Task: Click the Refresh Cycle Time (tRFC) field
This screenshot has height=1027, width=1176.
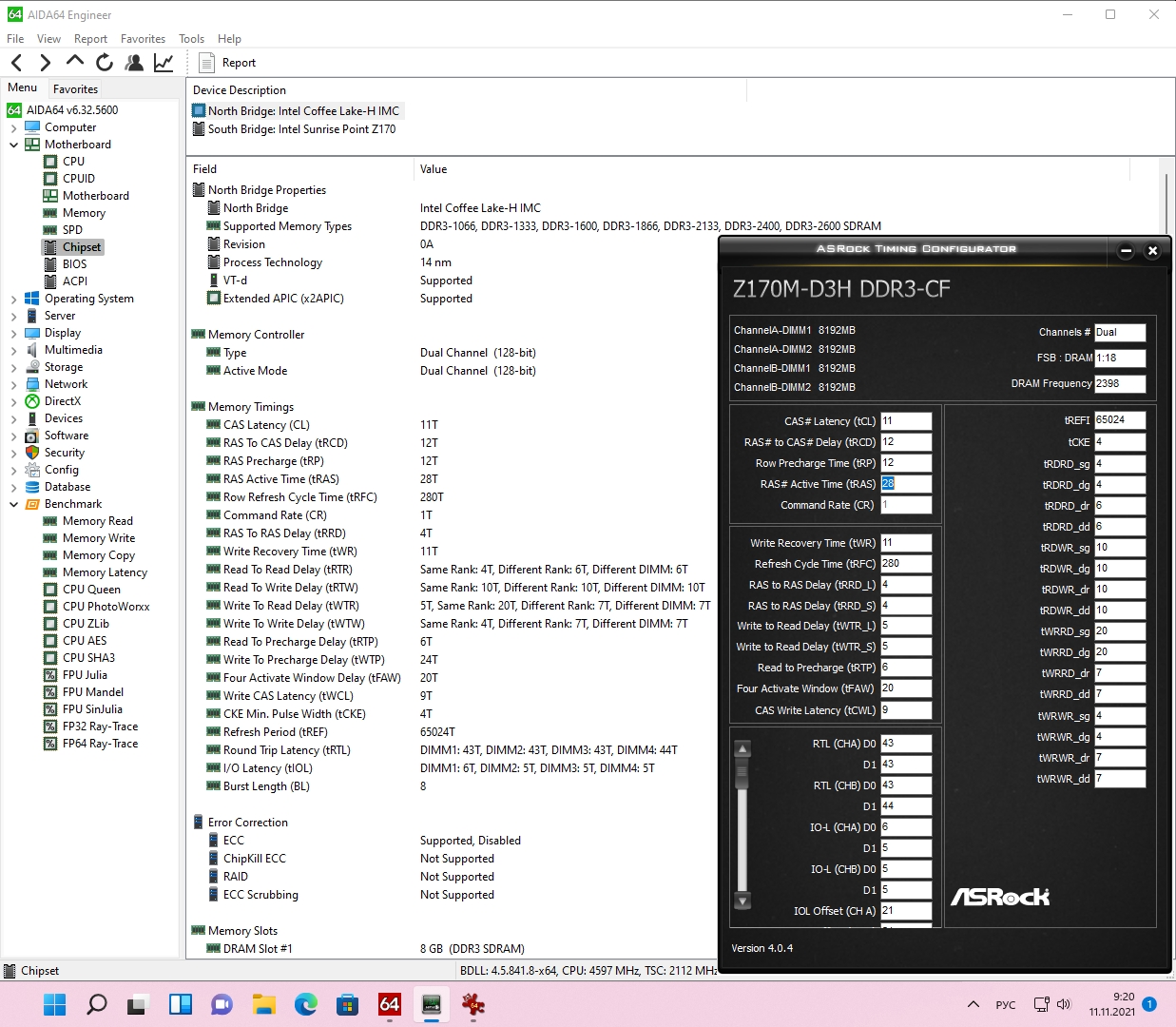Action: (906, 564)
